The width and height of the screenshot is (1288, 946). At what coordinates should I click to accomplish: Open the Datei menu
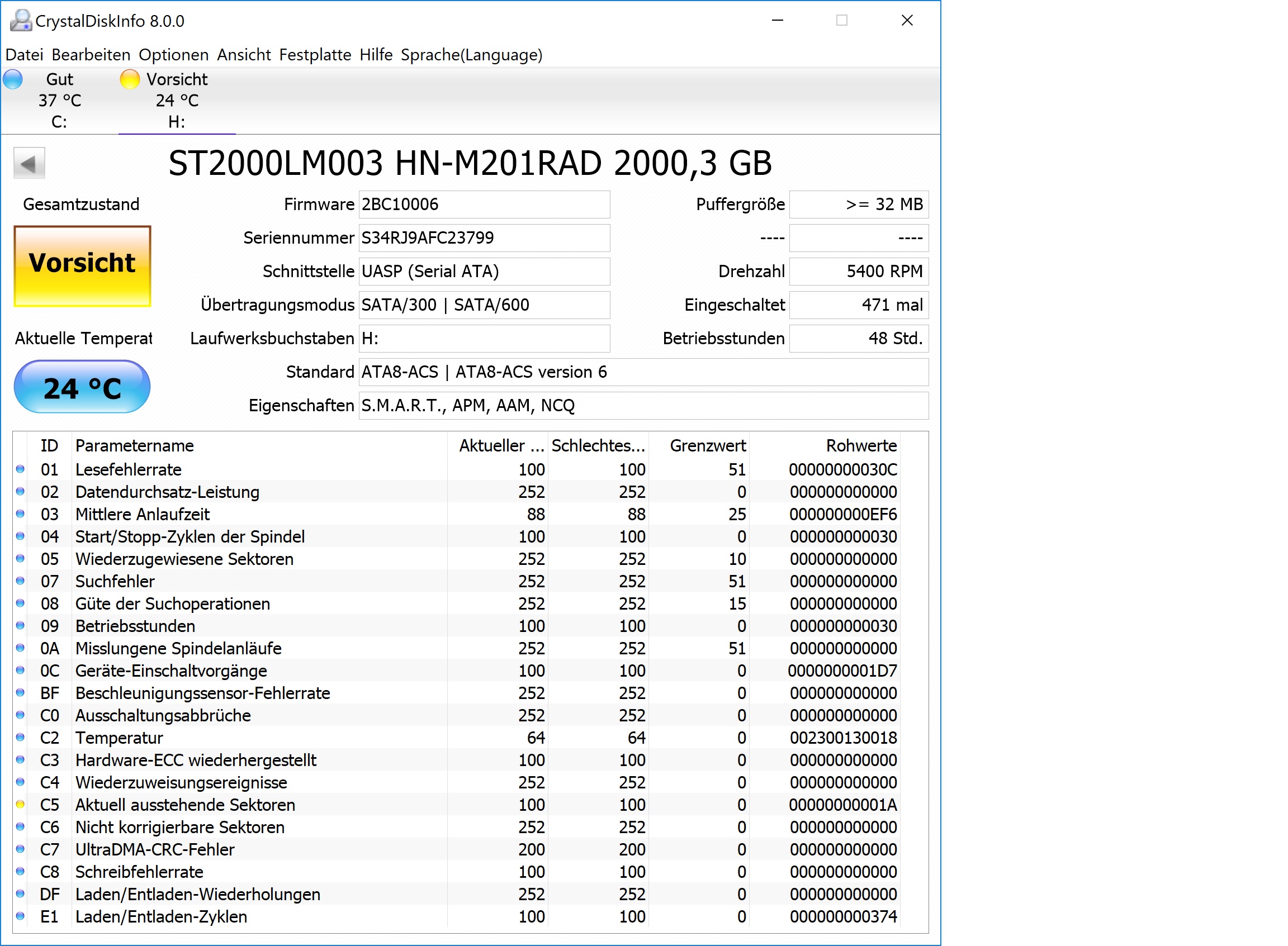tap(24, 55)
